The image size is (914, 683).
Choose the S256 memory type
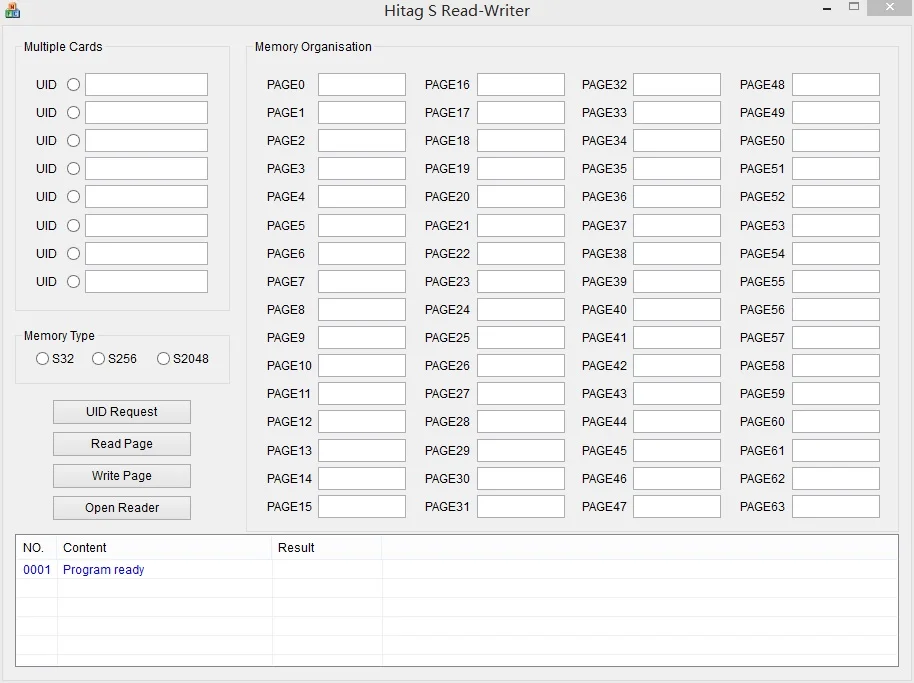coord(114,358)
